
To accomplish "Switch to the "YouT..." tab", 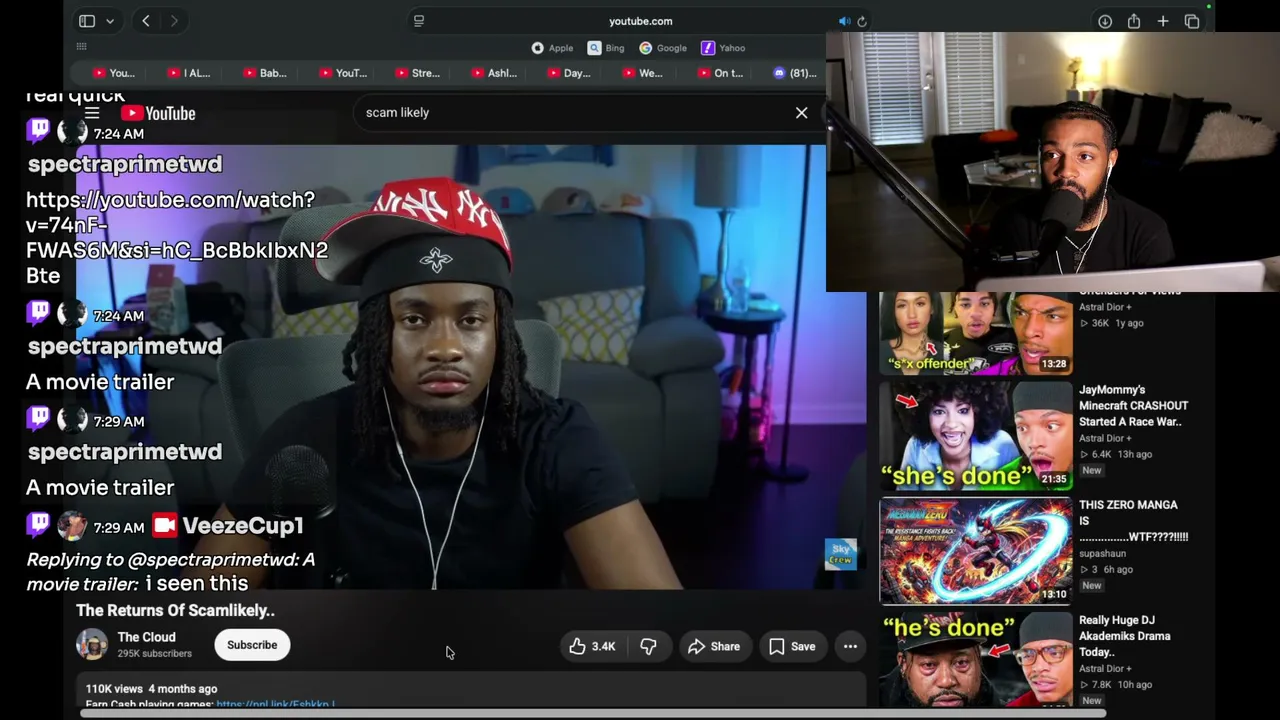I will pos(343,73).
